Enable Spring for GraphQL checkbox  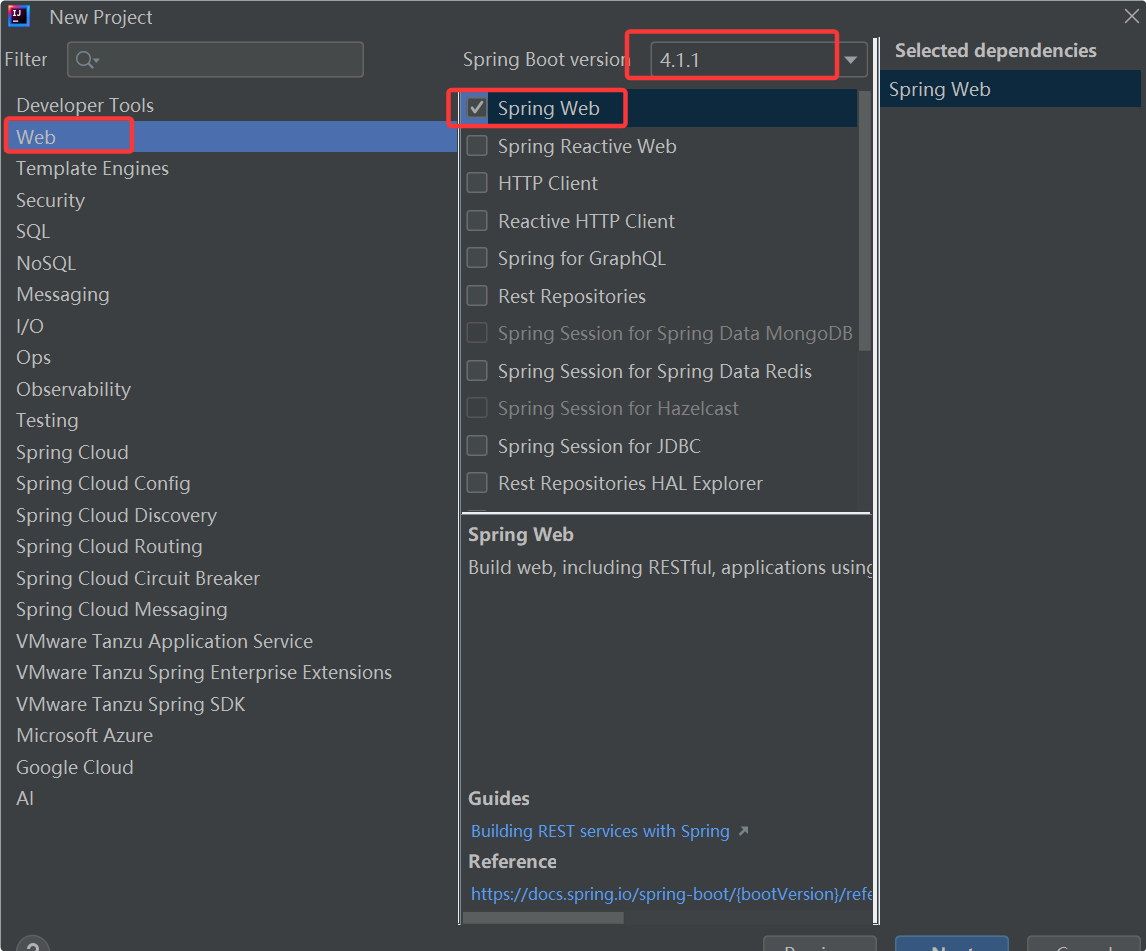point(477,258)
